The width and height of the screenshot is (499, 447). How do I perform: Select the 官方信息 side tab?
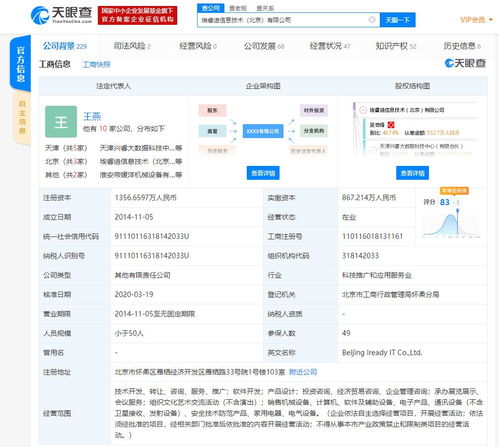21,64
